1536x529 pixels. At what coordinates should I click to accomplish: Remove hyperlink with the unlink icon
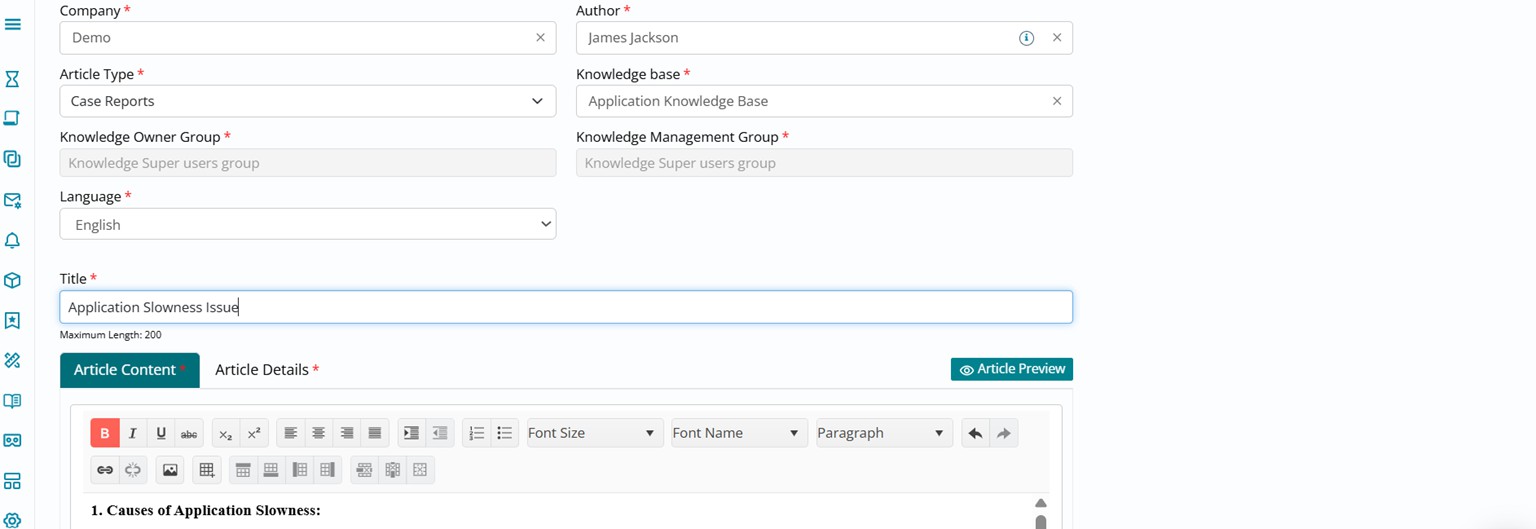click(x=133, y=470)
